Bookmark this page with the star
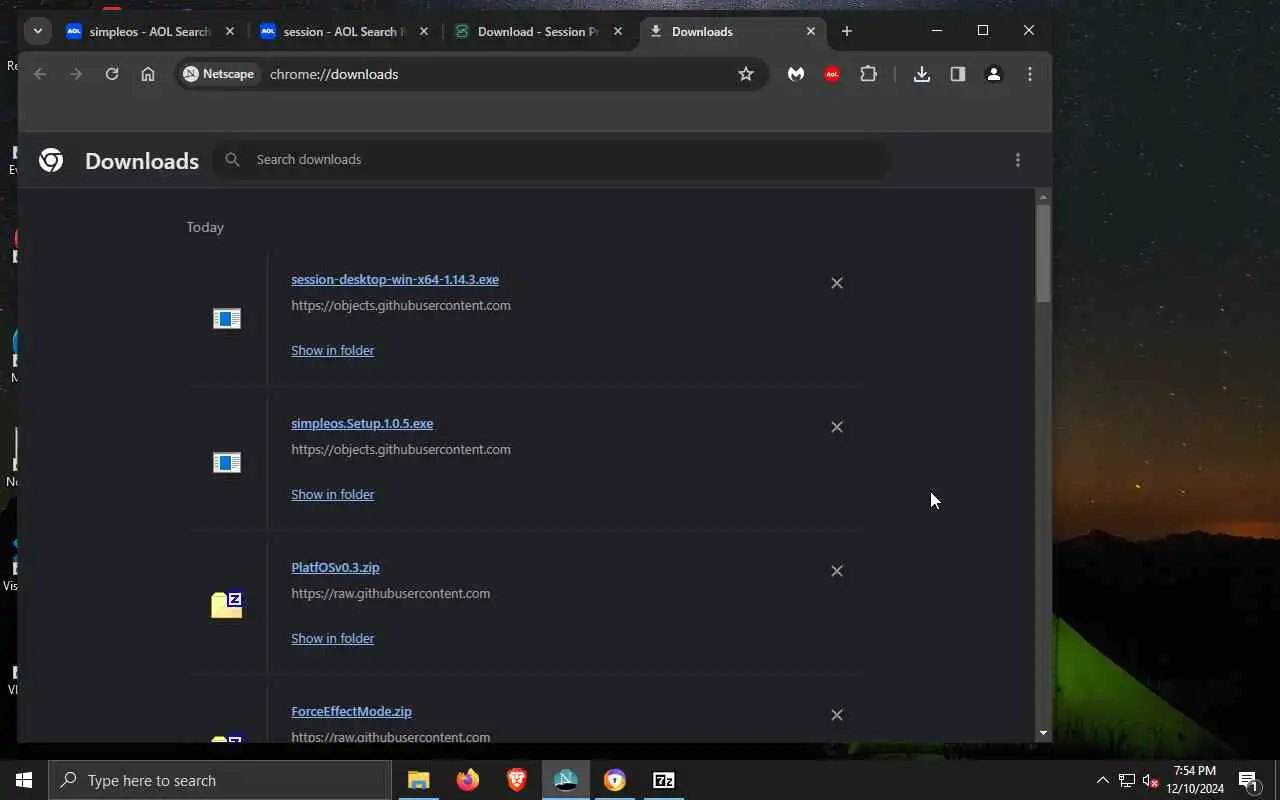This screenshot has width=1280, height=800. [746, 74]
